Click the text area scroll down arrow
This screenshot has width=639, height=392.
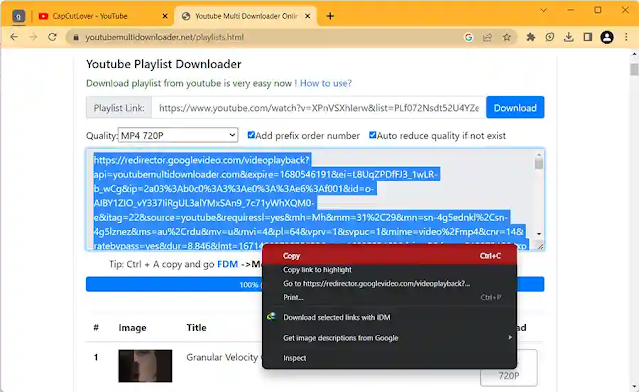539,234
